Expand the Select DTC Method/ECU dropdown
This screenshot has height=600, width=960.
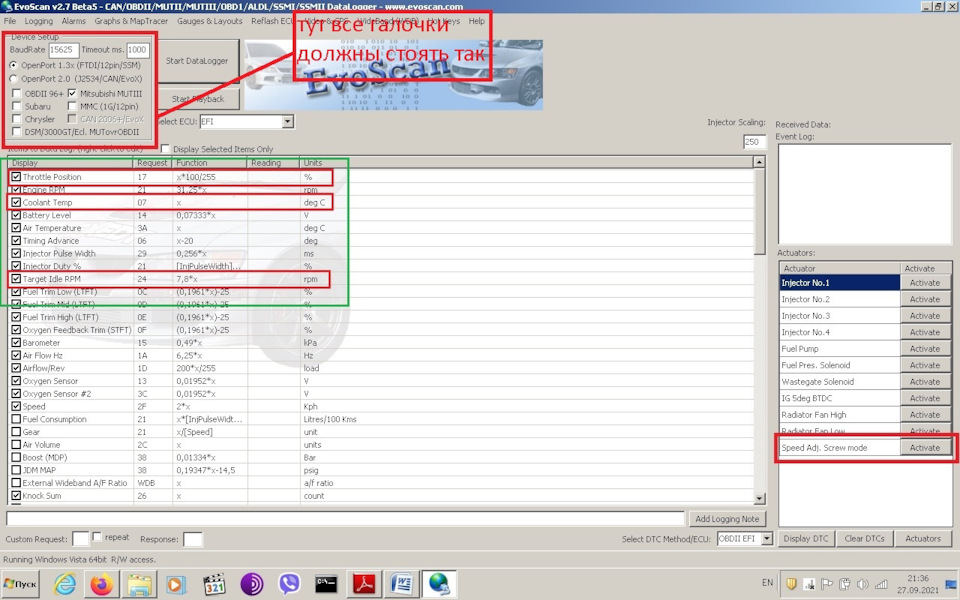767,539
